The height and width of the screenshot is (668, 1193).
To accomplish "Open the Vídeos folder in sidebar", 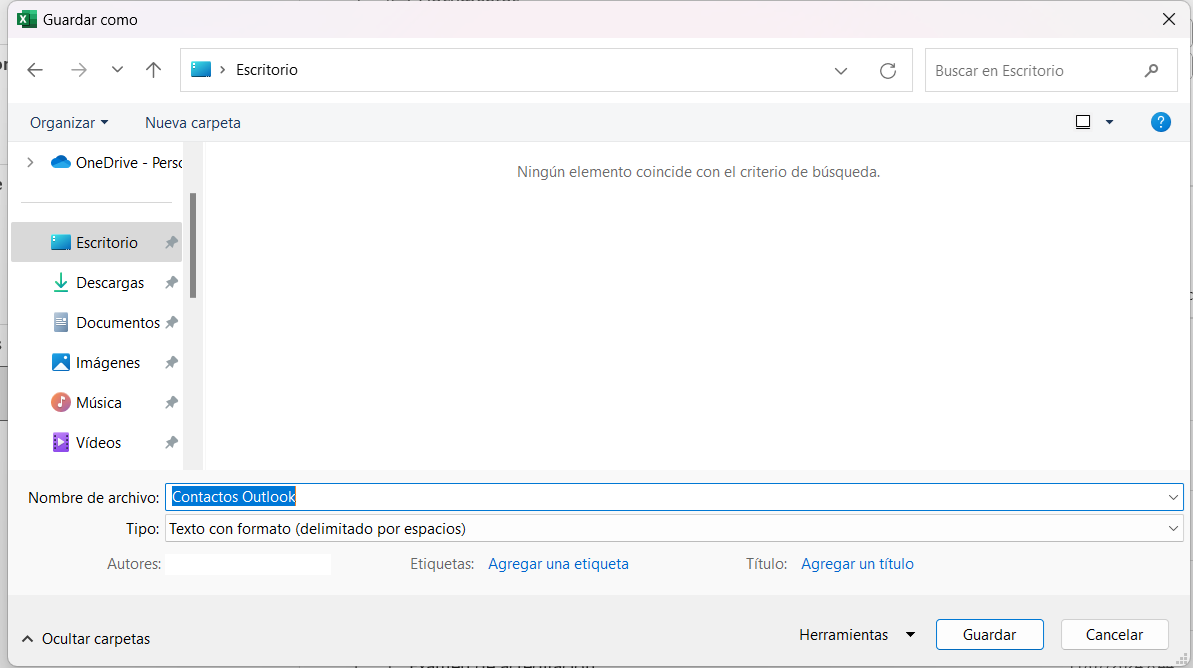I will (98, 443).
